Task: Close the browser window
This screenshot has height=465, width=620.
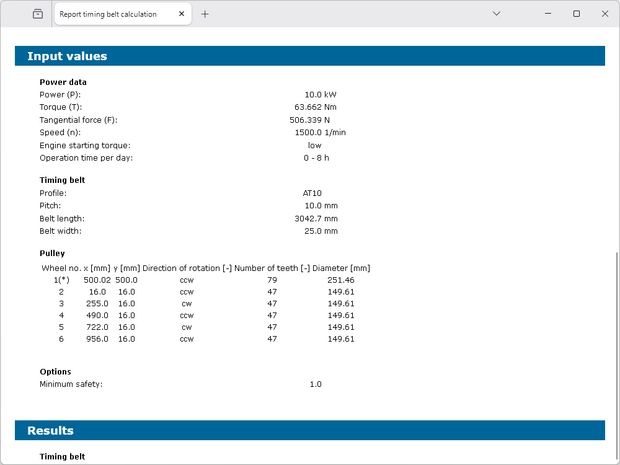Action: 602,14
